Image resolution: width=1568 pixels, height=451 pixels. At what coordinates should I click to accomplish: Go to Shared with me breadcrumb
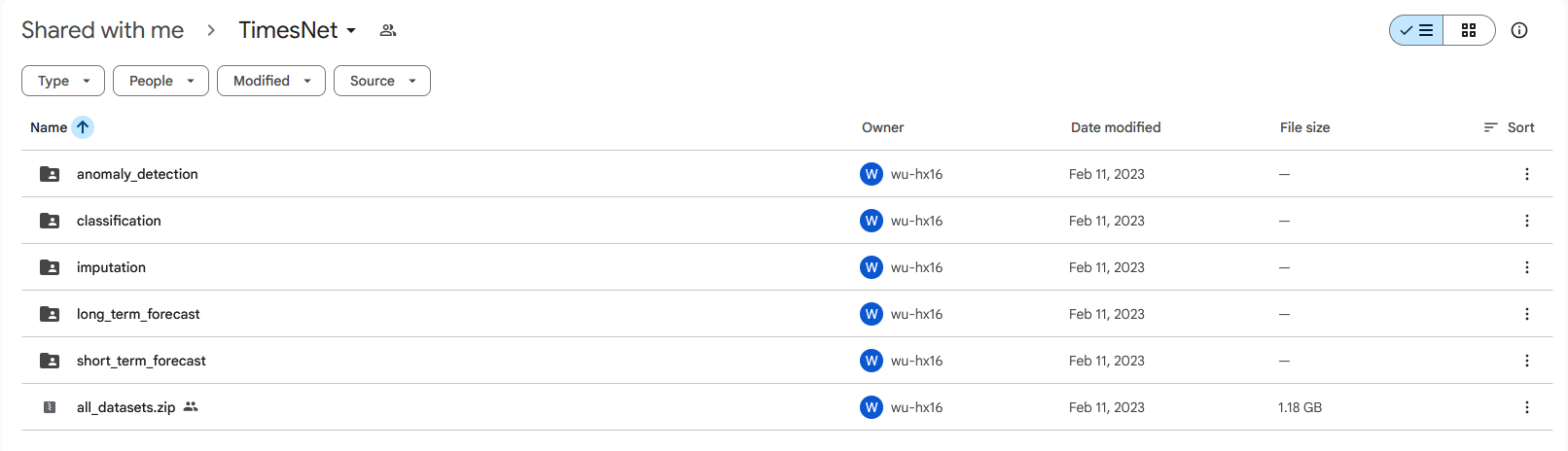[x=102, y=30]
